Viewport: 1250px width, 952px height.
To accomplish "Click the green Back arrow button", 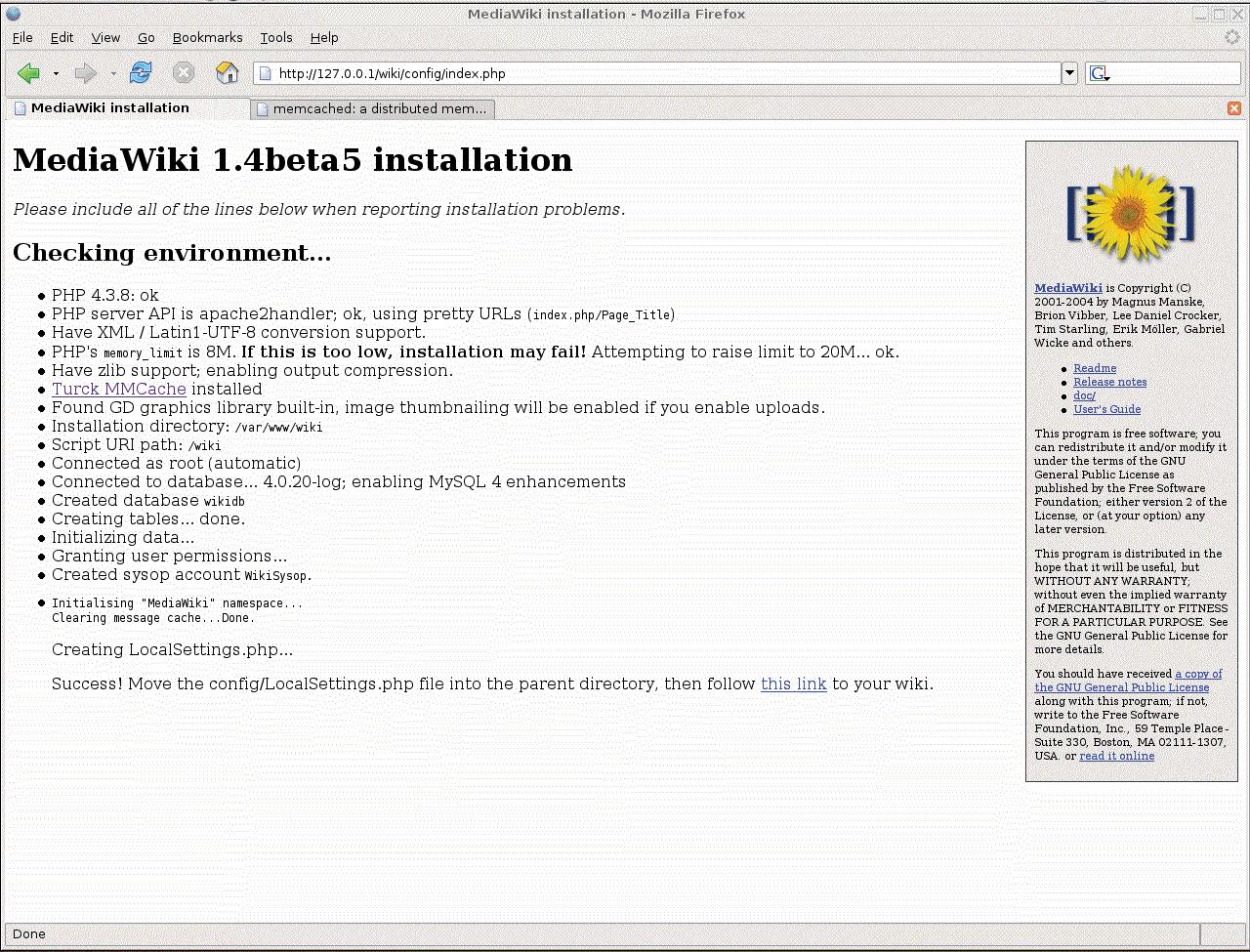I will coord(29,73).
